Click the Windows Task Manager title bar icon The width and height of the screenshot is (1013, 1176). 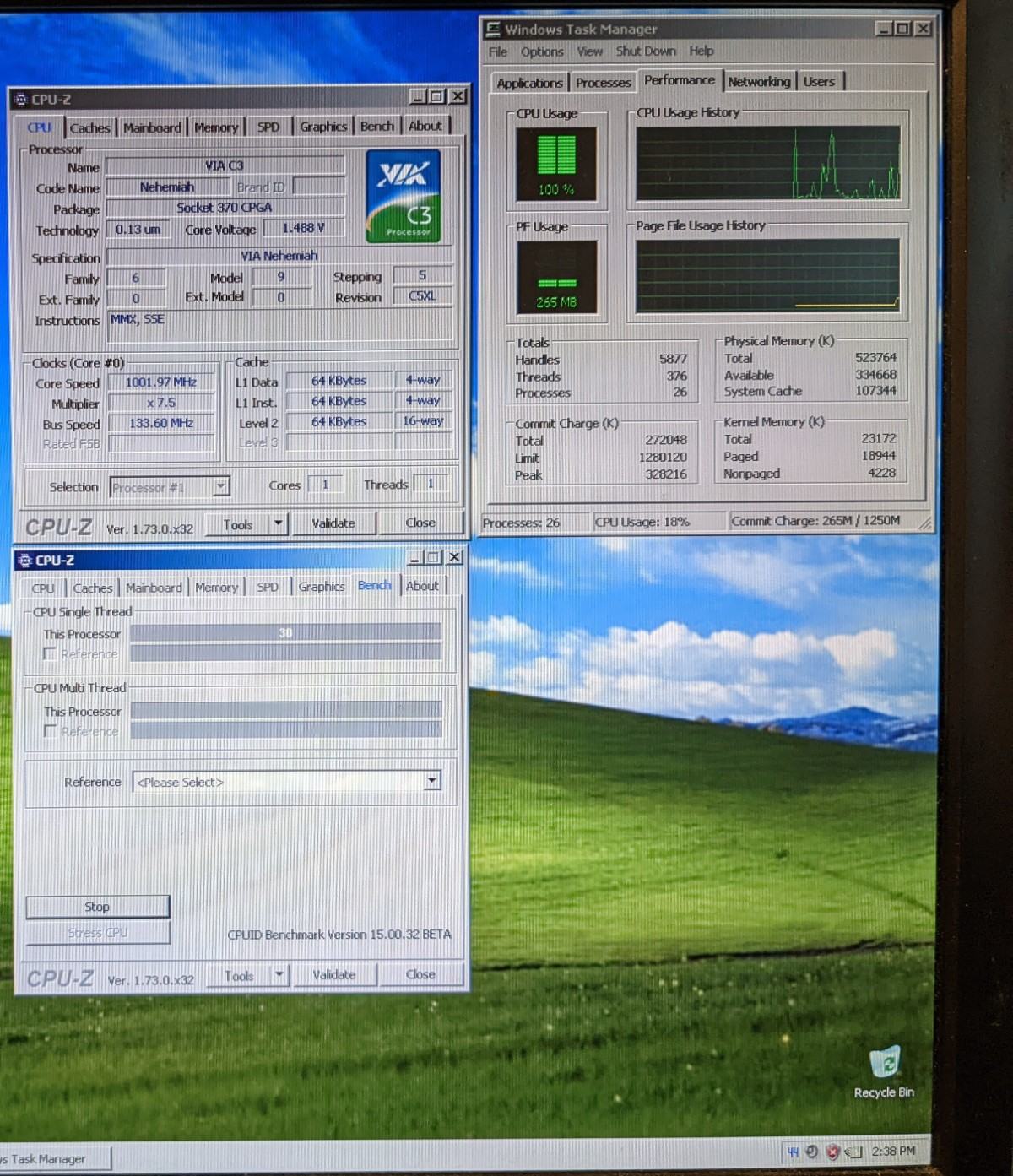(x=493, y=30)
